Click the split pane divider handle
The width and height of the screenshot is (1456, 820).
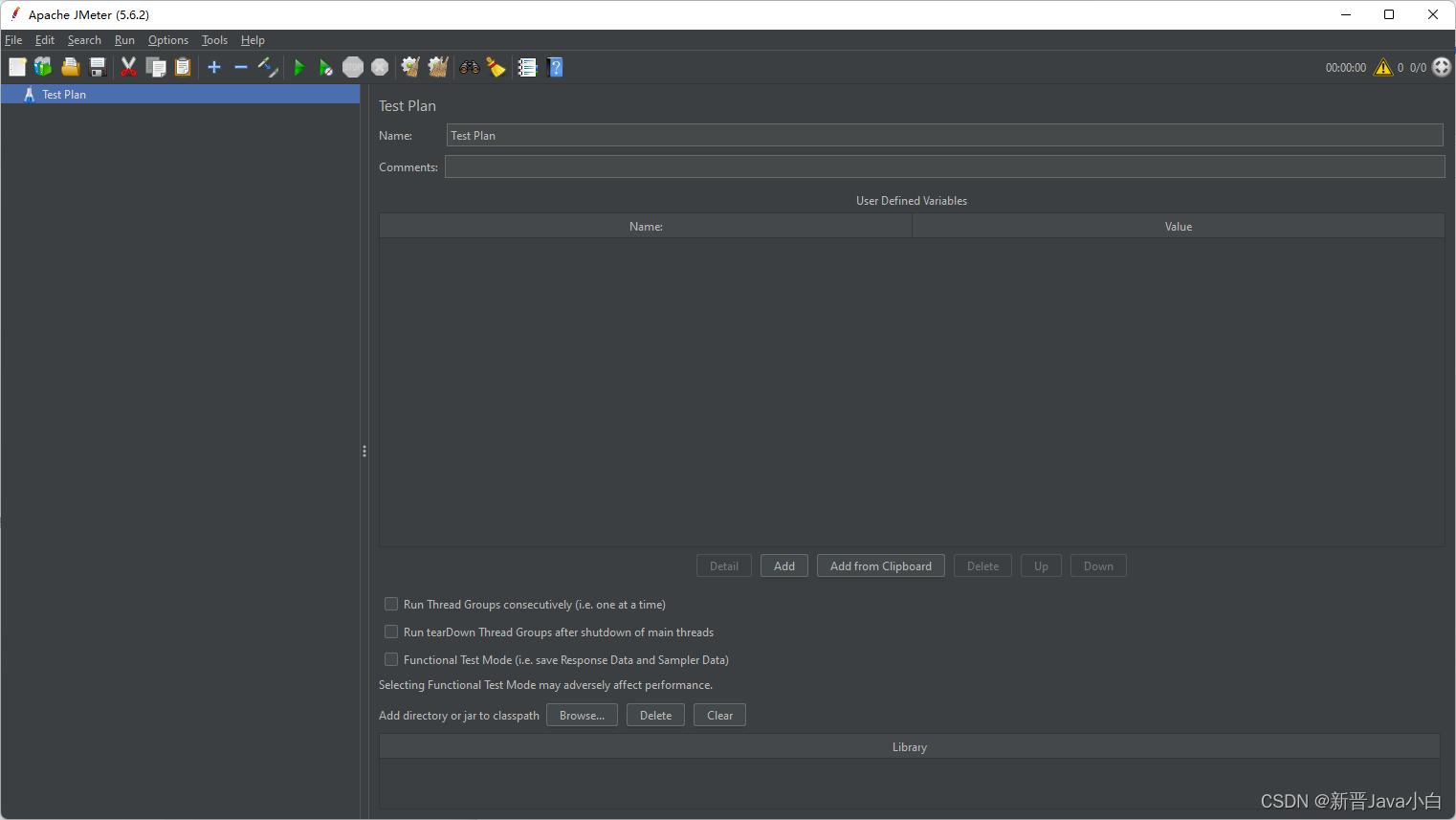click(364, 451)
